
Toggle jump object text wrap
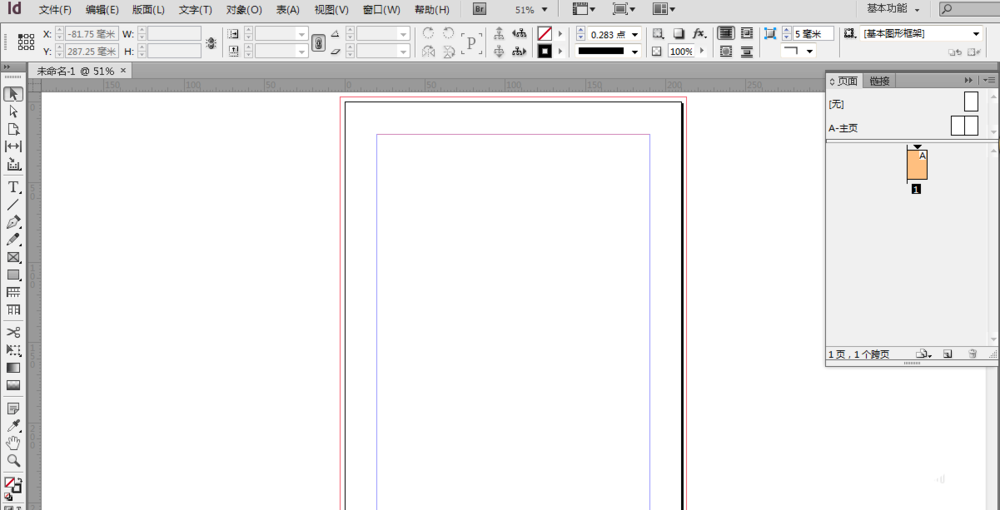[746, 52]
